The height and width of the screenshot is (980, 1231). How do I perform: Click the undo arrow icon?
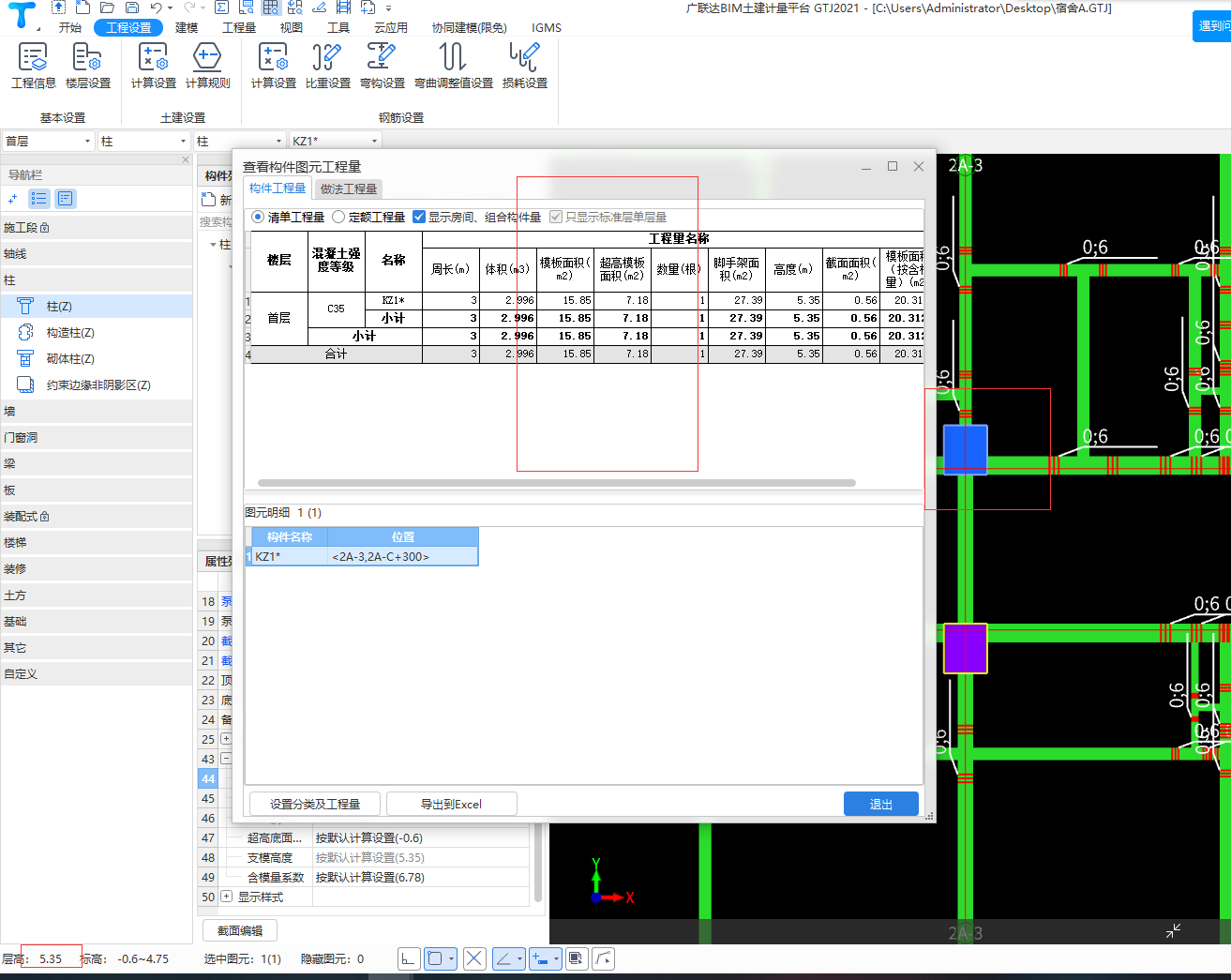[157, 8]
